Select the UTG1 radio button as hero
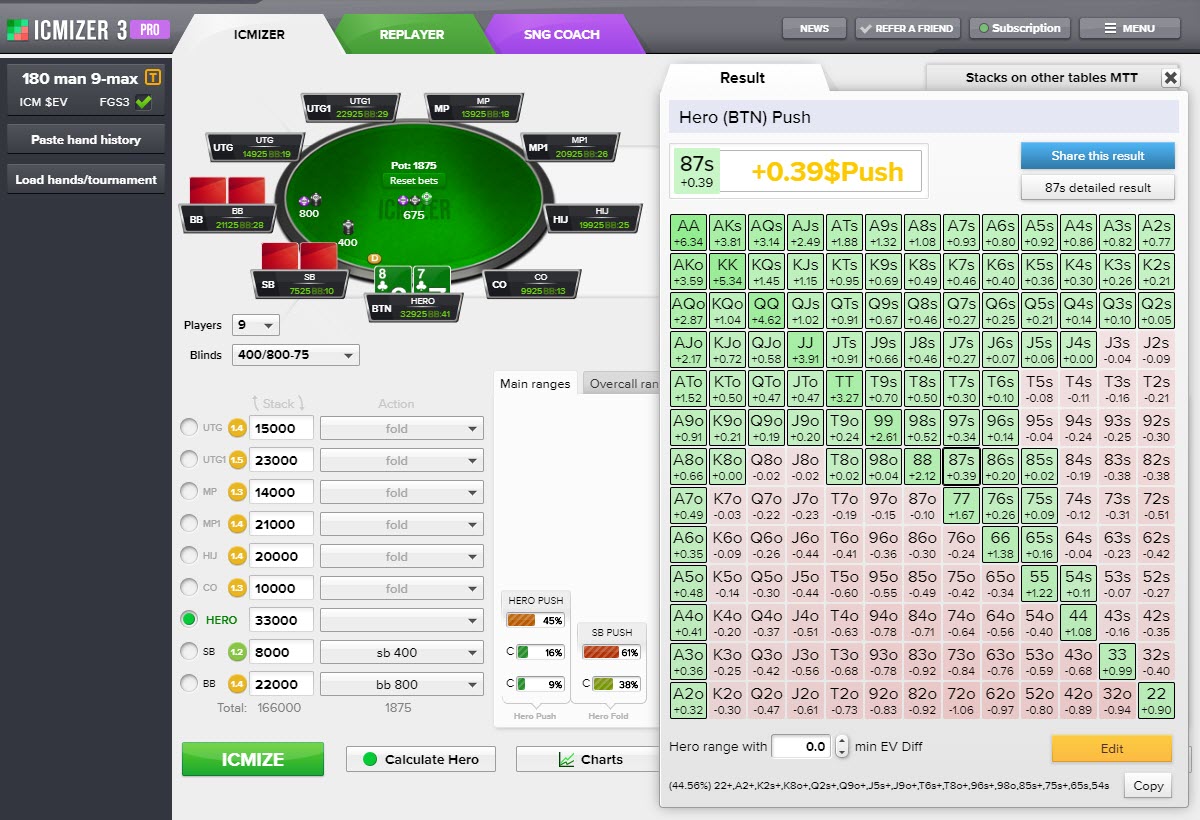1200x820 pixels. point(188,460)
